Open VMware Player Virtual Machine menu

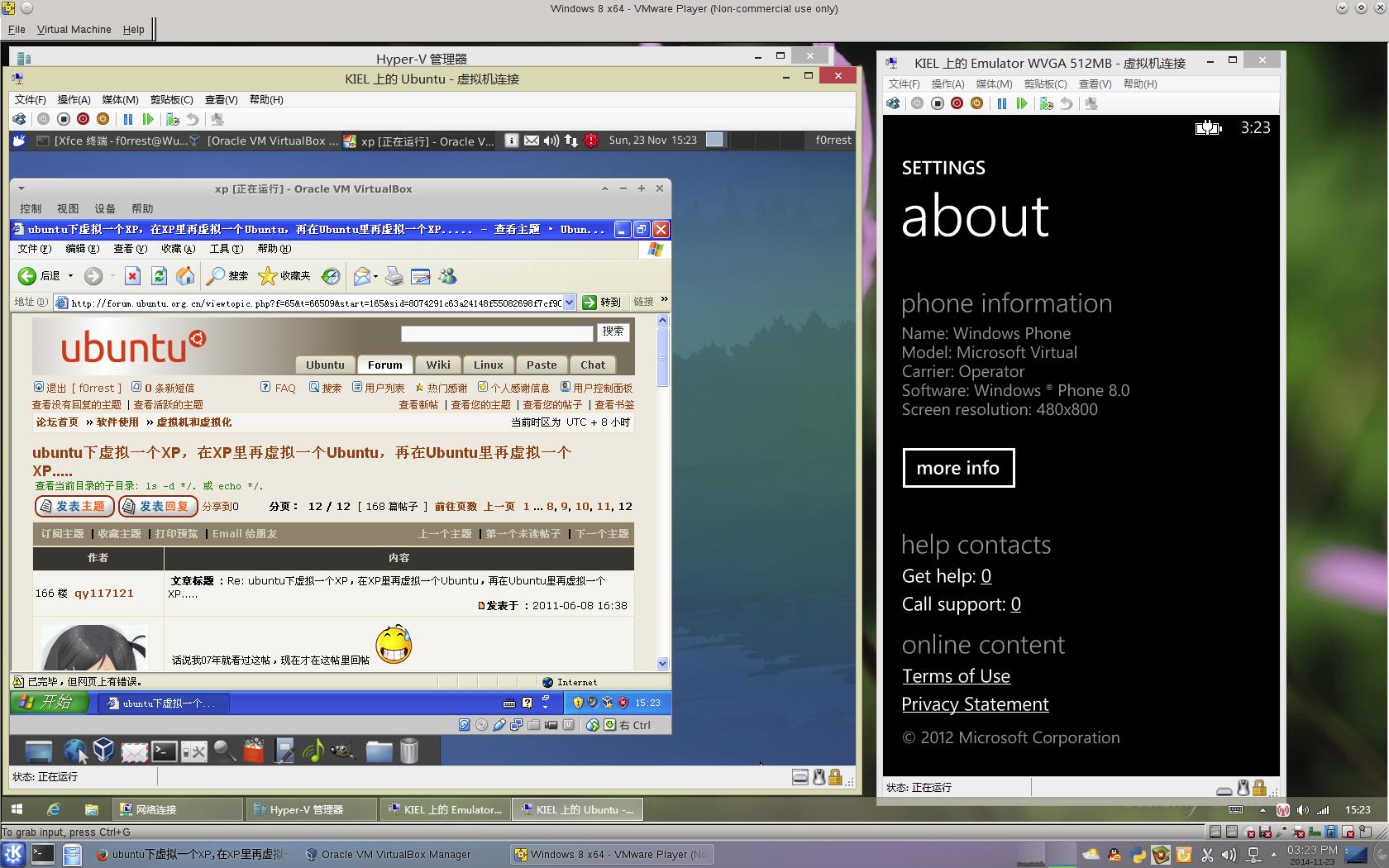coord(74,29)
